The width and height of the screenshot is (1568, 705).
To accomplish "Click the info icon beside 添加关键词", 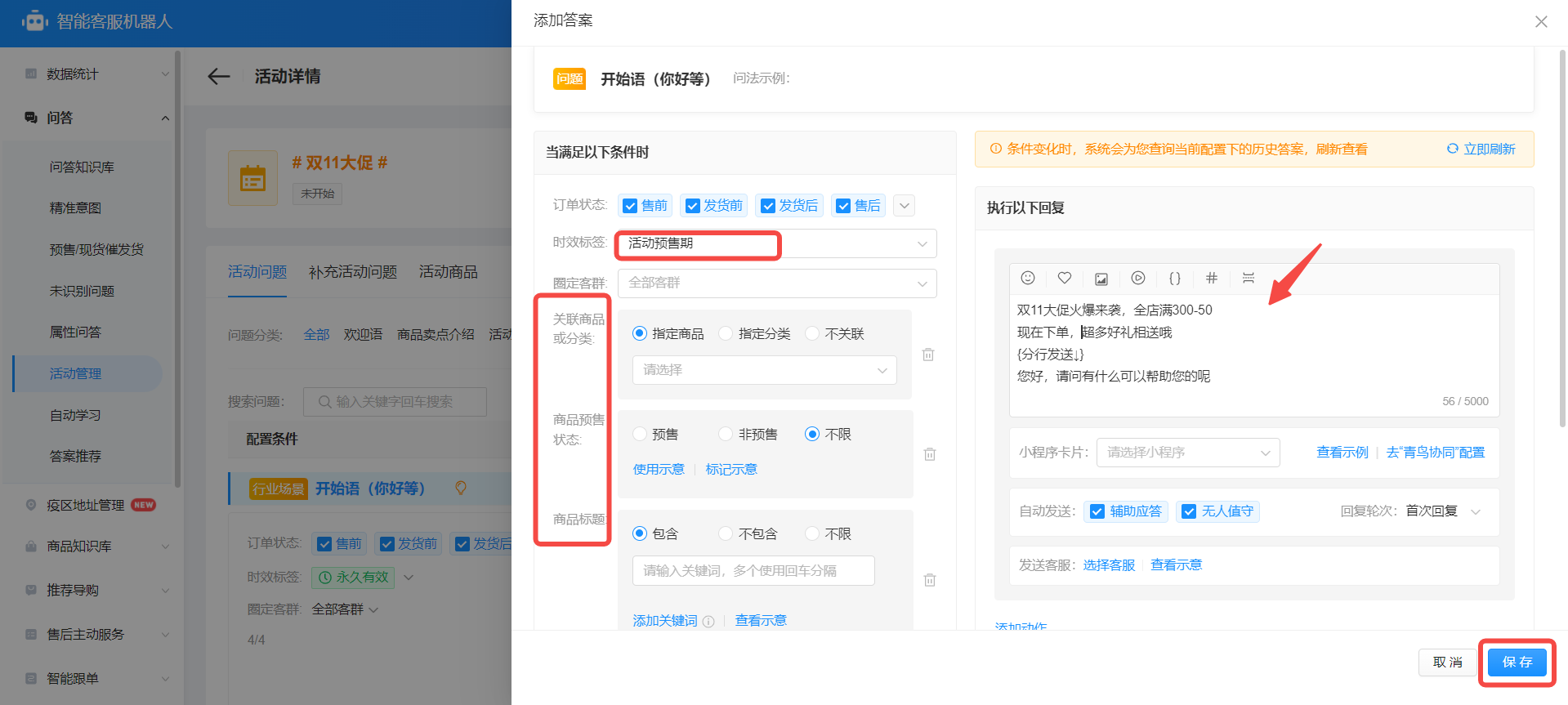I will pos(708,622).
